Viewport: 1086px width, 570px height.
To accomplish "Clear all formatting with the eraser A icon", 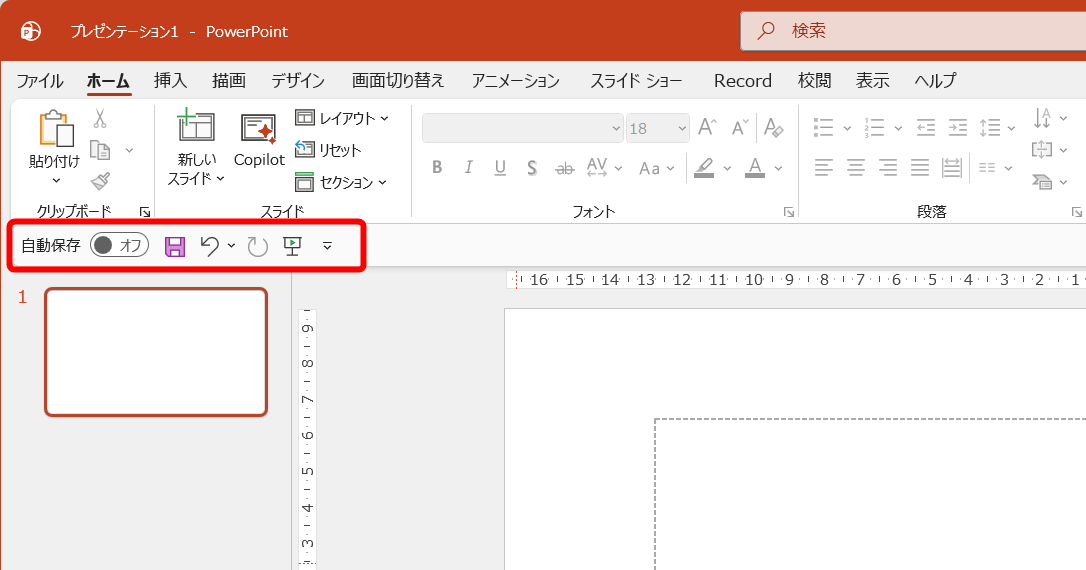I will (773, 127).
